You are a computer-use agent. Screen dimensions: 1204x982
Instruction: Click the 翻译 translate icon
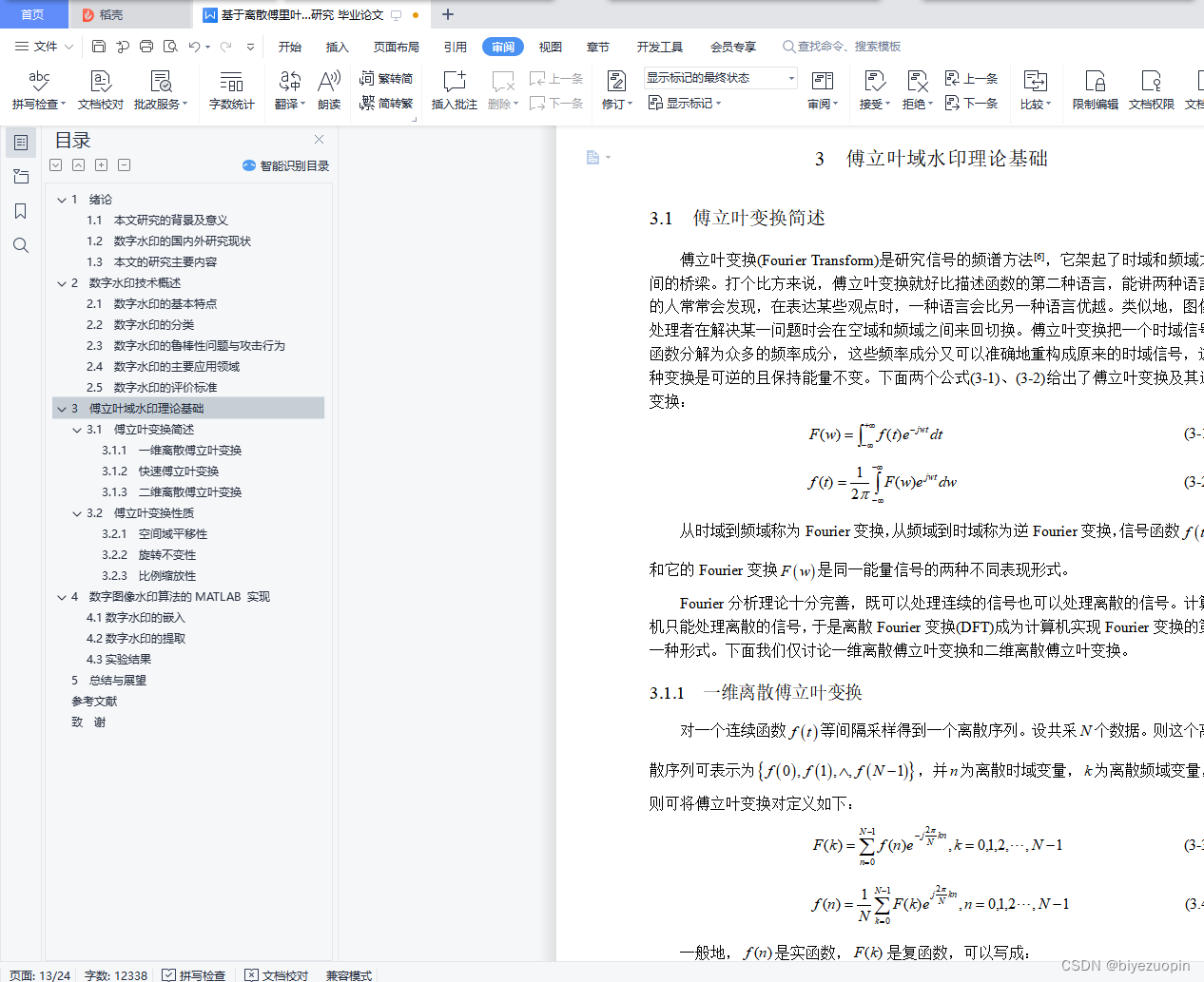coord(289,81)
